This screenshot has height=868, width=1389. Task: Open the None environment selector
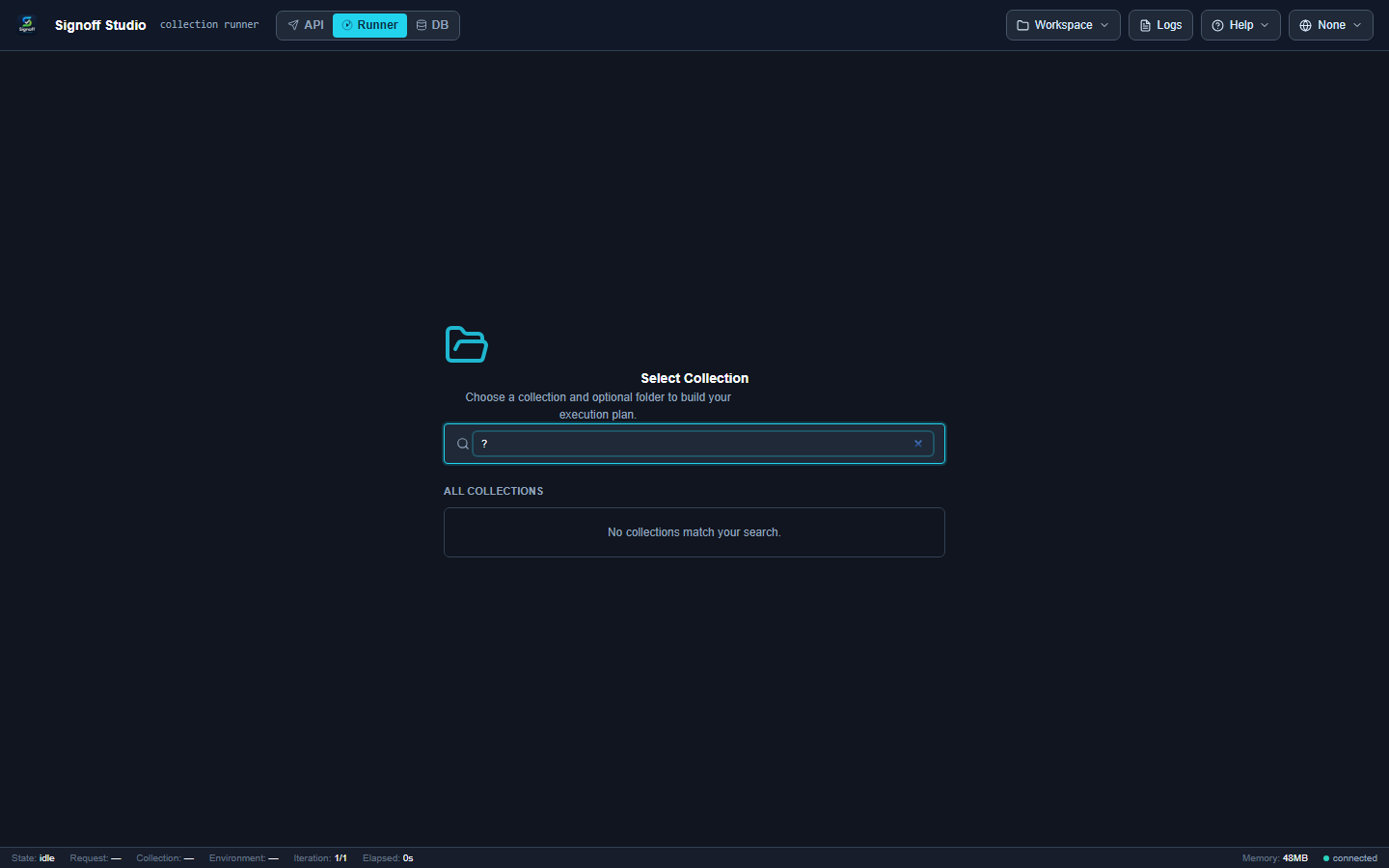[1330, 25]
